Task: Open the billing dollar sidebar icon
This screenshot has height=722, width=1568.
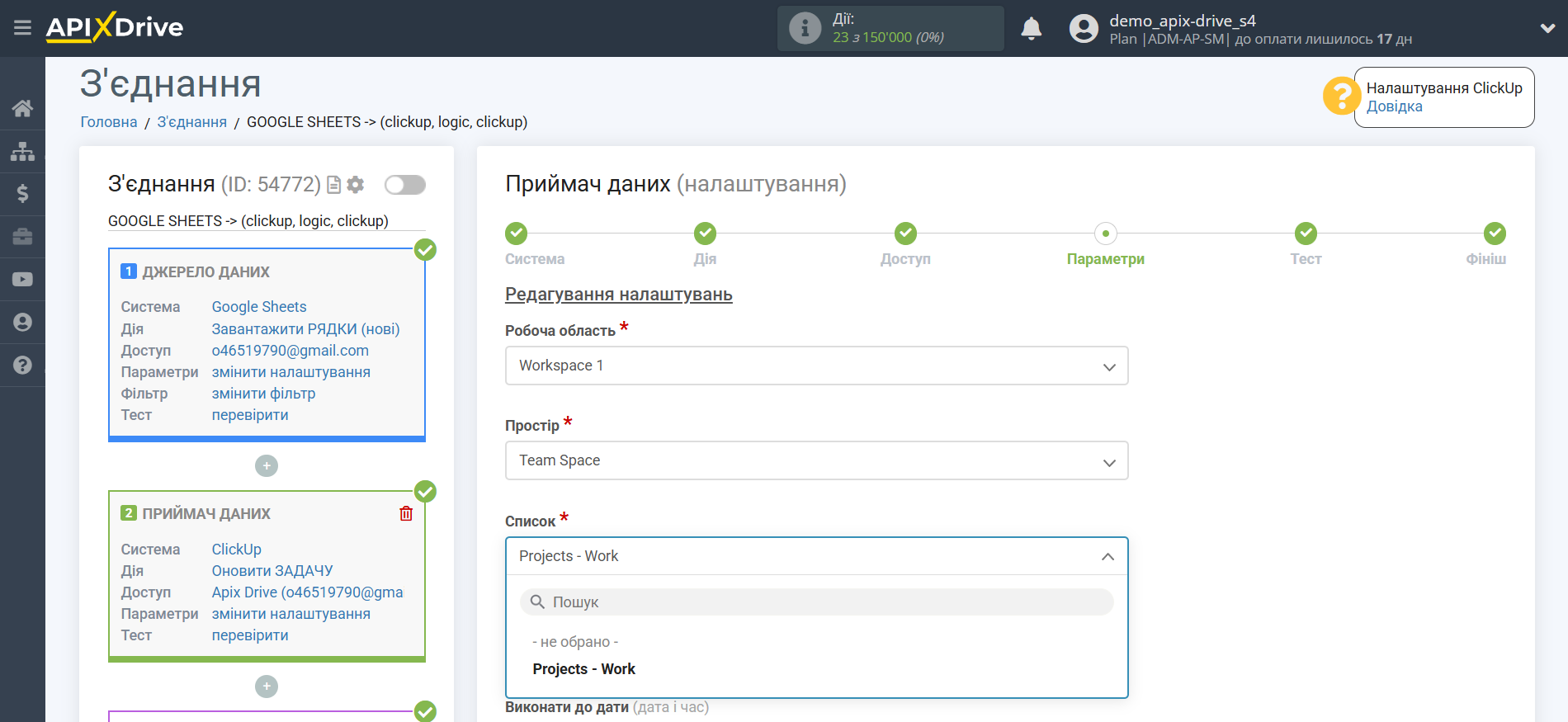Action: (22, 194)
